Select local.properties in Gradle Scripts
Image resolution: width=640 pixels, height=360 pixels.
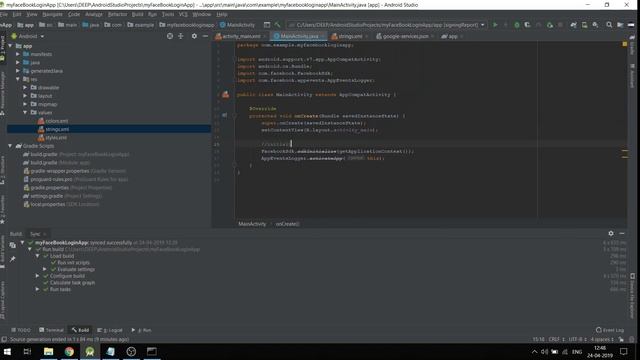(x=48, y=204)
